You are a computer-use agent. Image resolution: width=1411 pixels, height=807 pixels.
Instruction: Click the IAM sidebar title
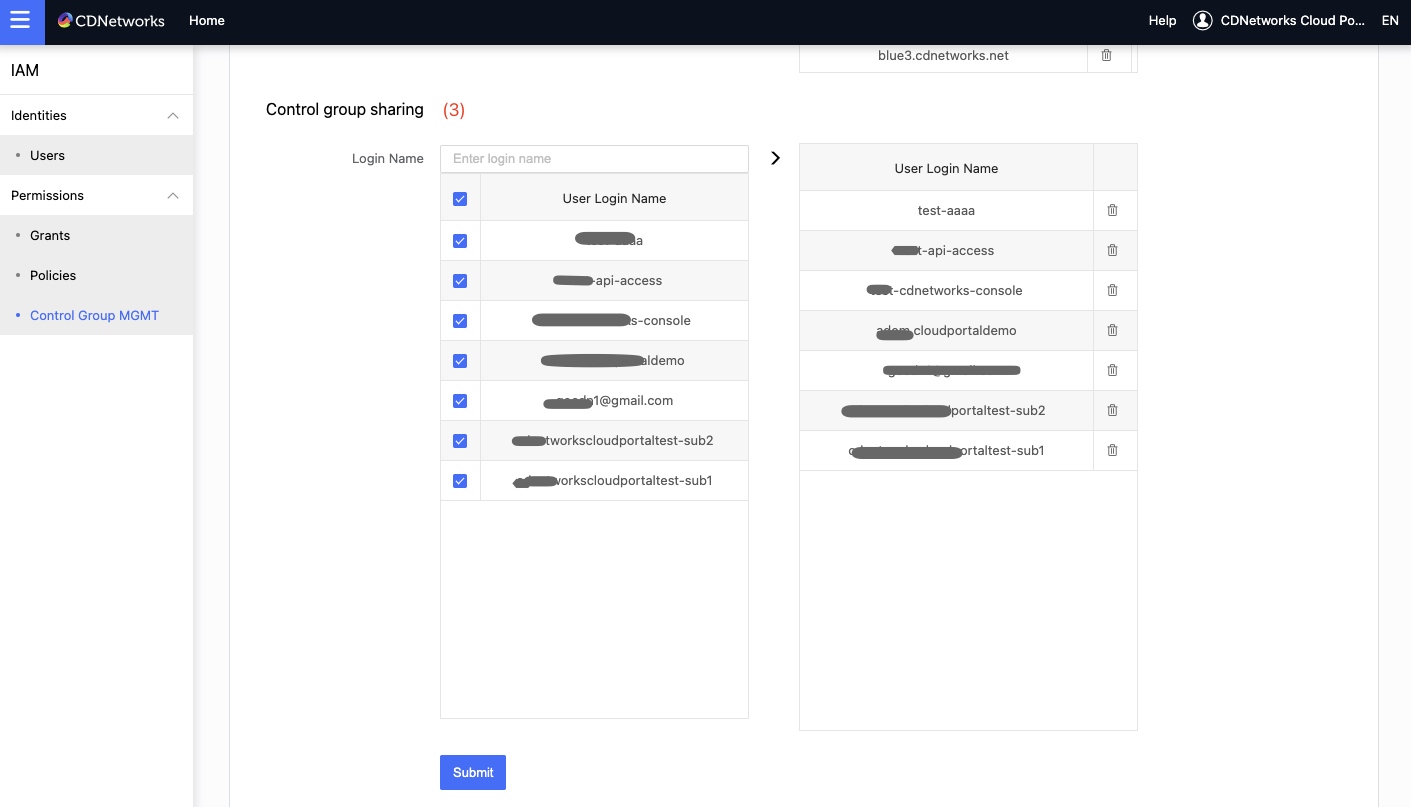coord(25,71)
